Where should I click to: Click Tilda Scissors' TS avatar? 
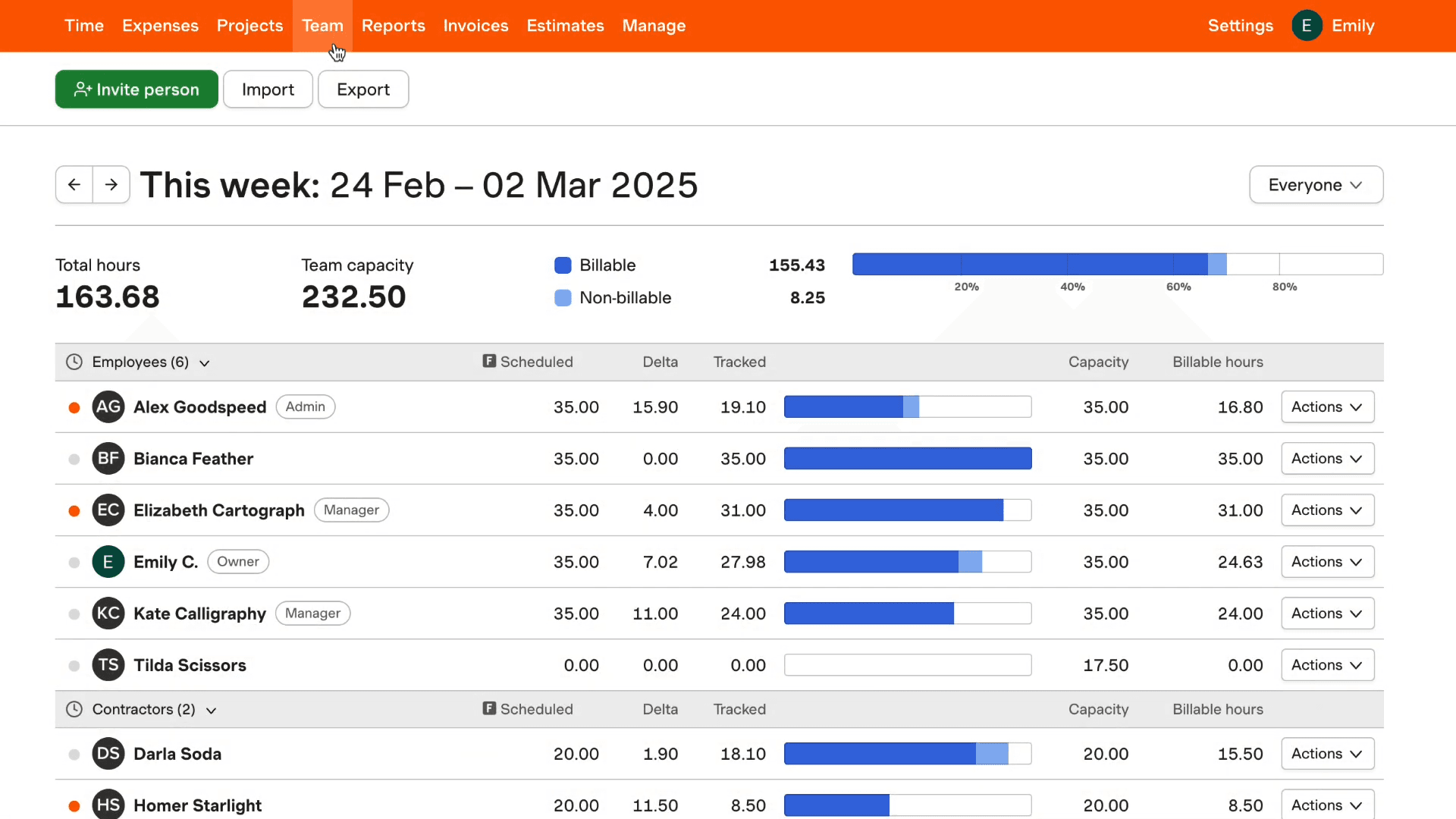tap(108, 664)
